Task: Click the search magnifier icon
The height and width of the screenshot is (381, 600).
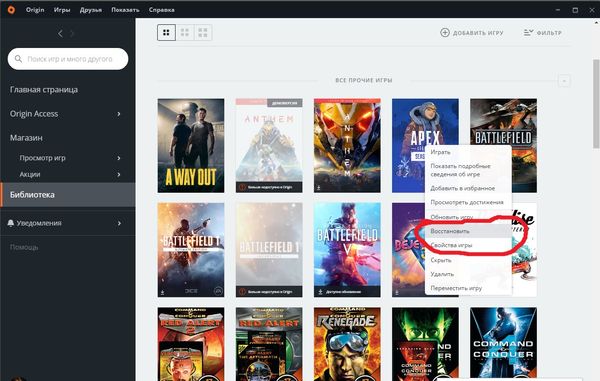Action: (x=18, y=59)
